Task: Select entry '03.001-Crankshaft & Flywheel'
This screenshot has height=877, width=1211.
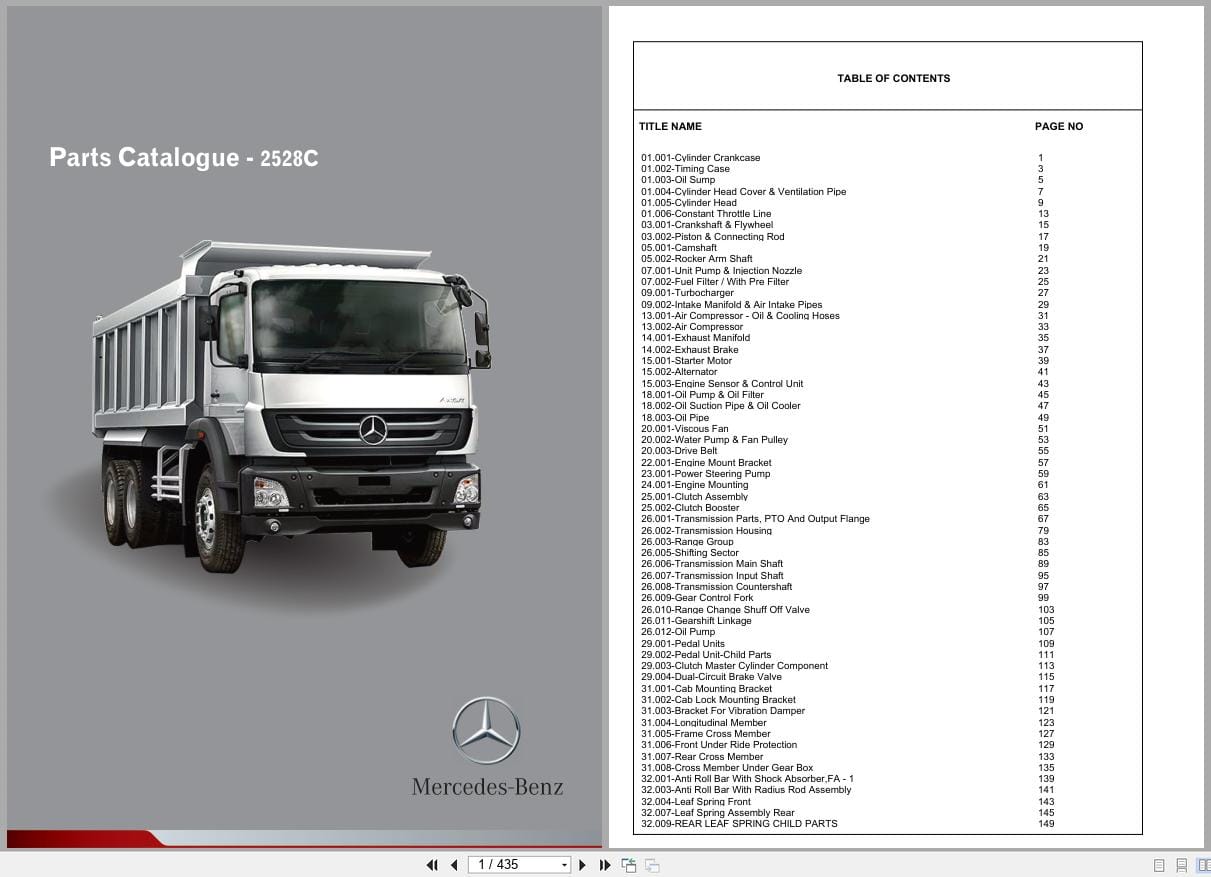Action: point(707,225)
